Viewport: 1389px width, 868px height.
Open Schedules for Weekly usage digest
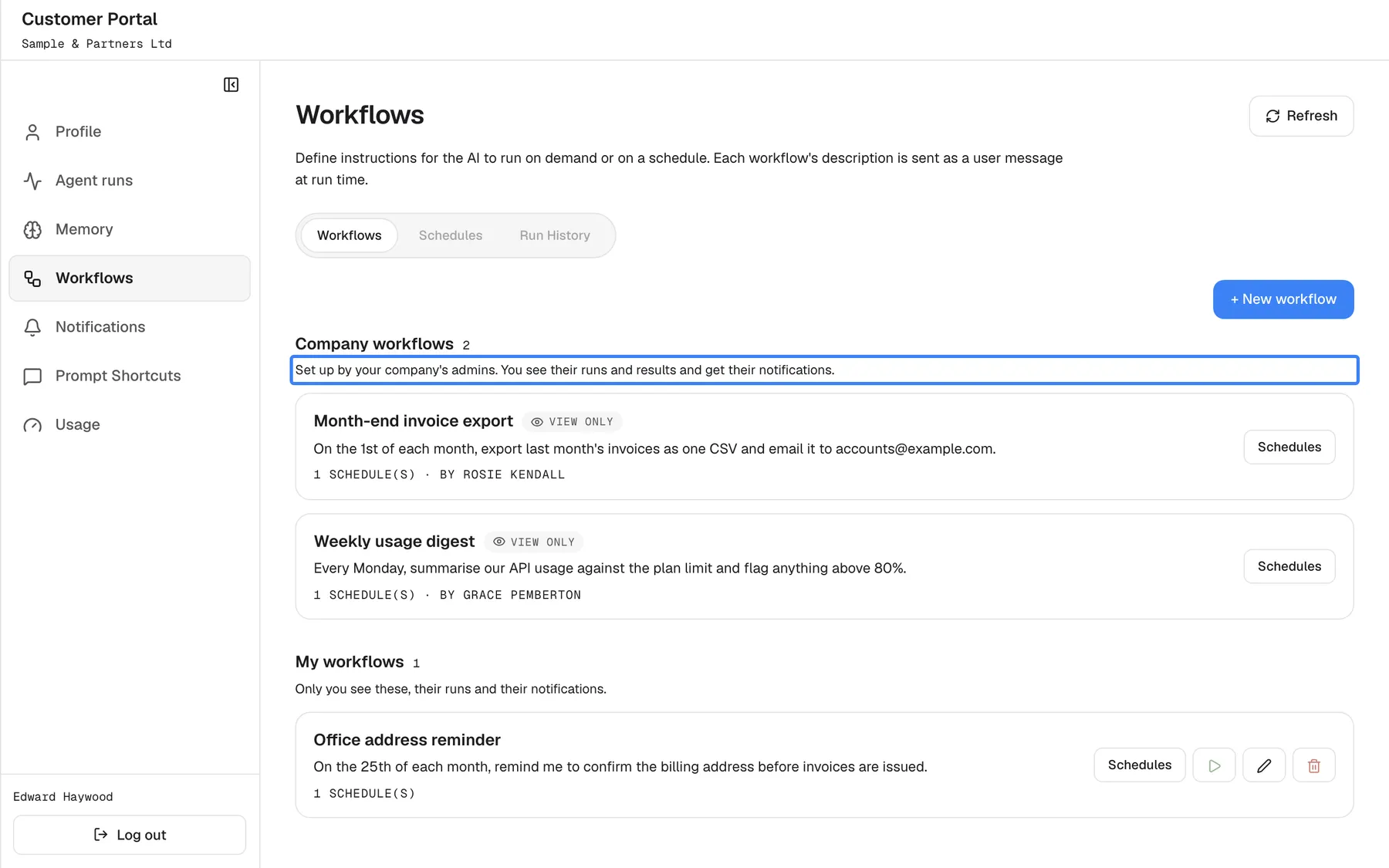pyautogui.click(x=1289, y=566)
